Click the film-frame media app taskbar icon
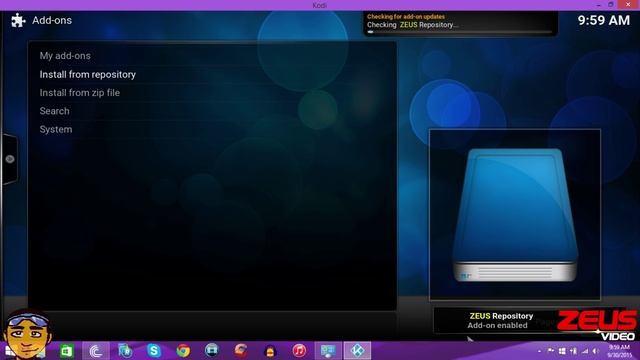640x360 pixels. click(x=212, y=351)
